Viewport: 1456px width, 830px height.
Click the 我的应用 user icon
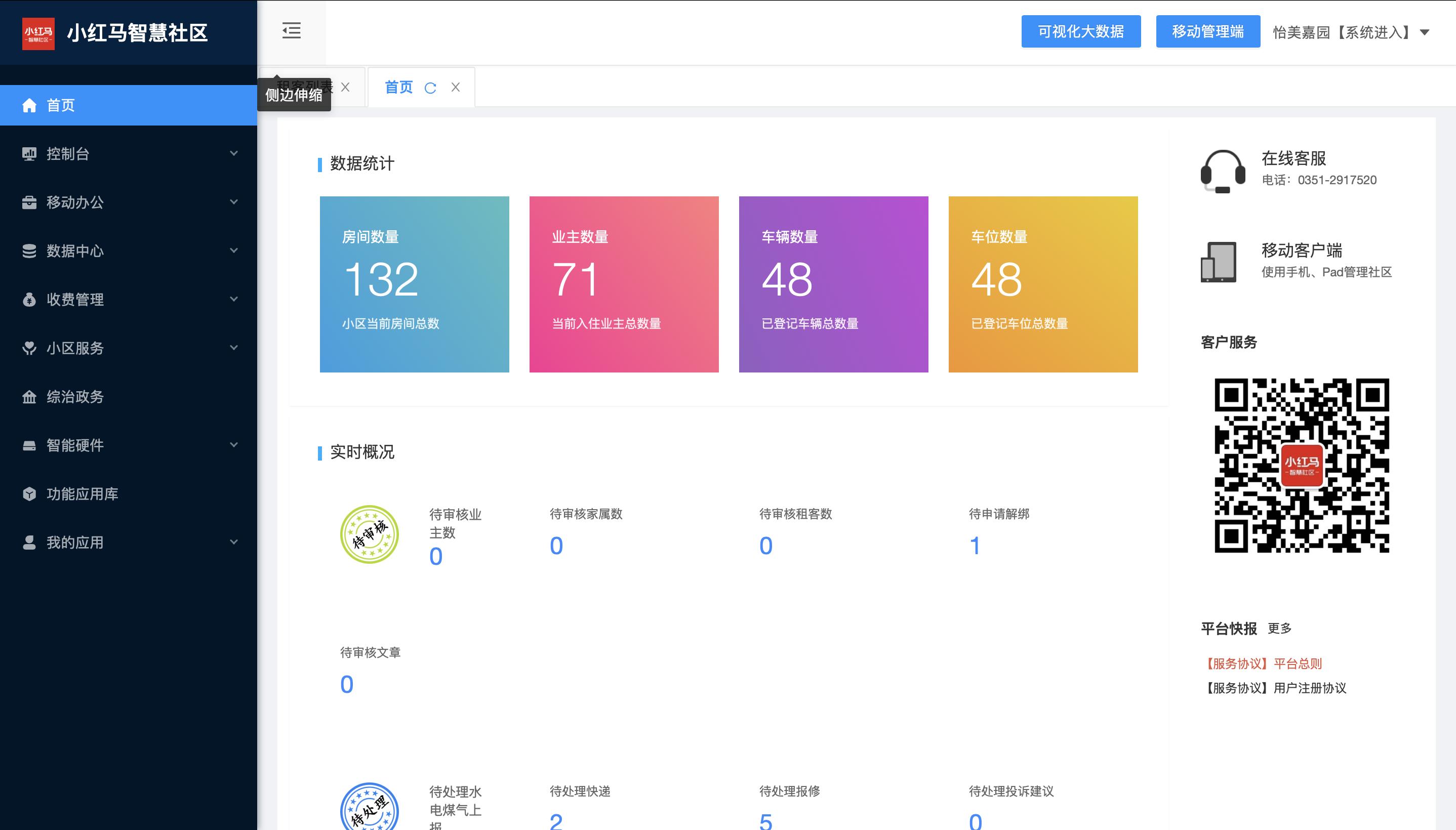tap(29, 542)
